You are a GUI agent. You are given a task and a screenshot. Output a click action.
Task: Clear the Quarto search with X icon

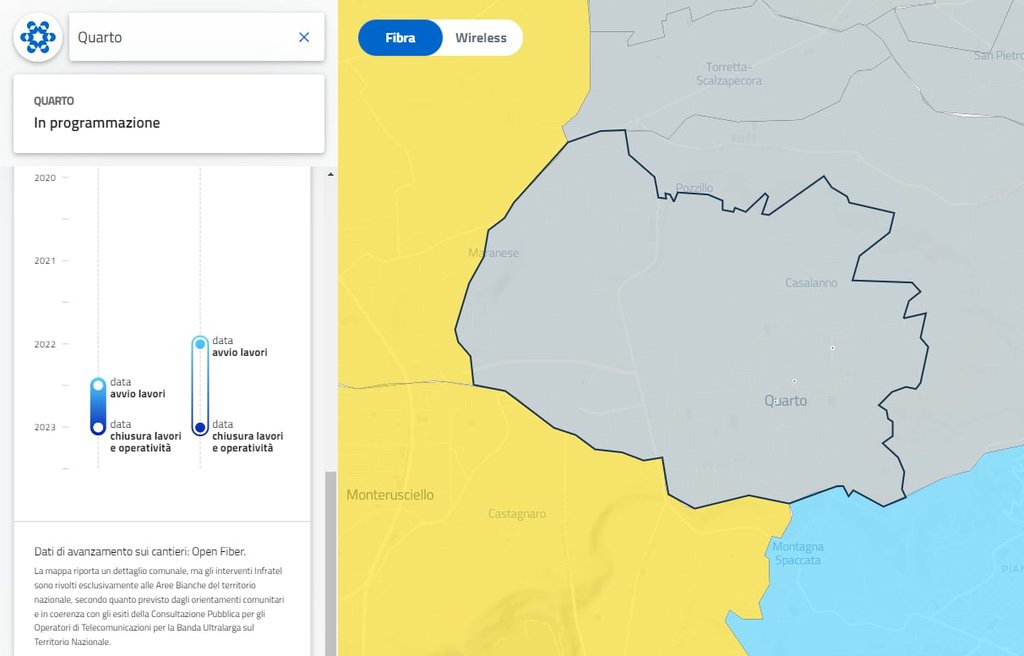click(x=304, y=37)
